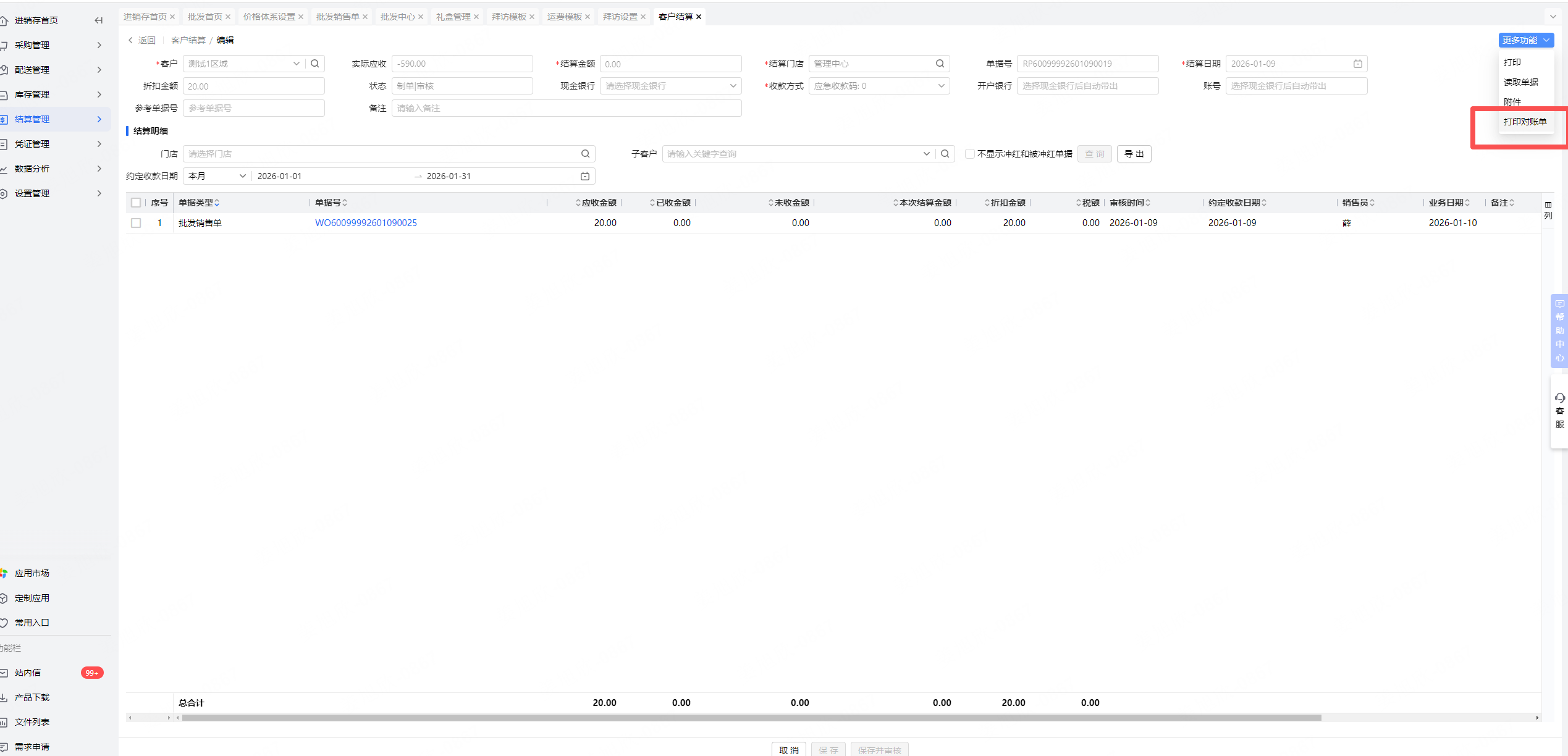Viewport: 1568px width, 756px height.
Task: Click the settlement store search icon
Action: 940,64
